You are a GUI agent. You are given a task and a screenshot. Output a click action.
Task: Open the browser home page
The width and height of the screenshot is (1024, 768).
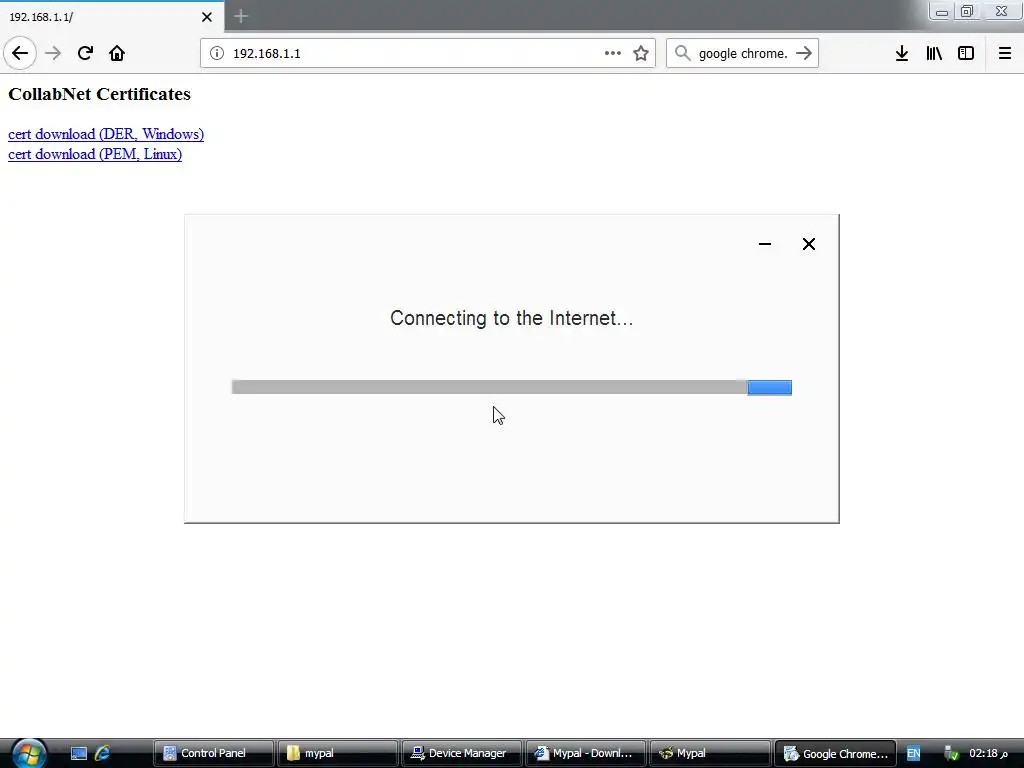coord(117,53)
